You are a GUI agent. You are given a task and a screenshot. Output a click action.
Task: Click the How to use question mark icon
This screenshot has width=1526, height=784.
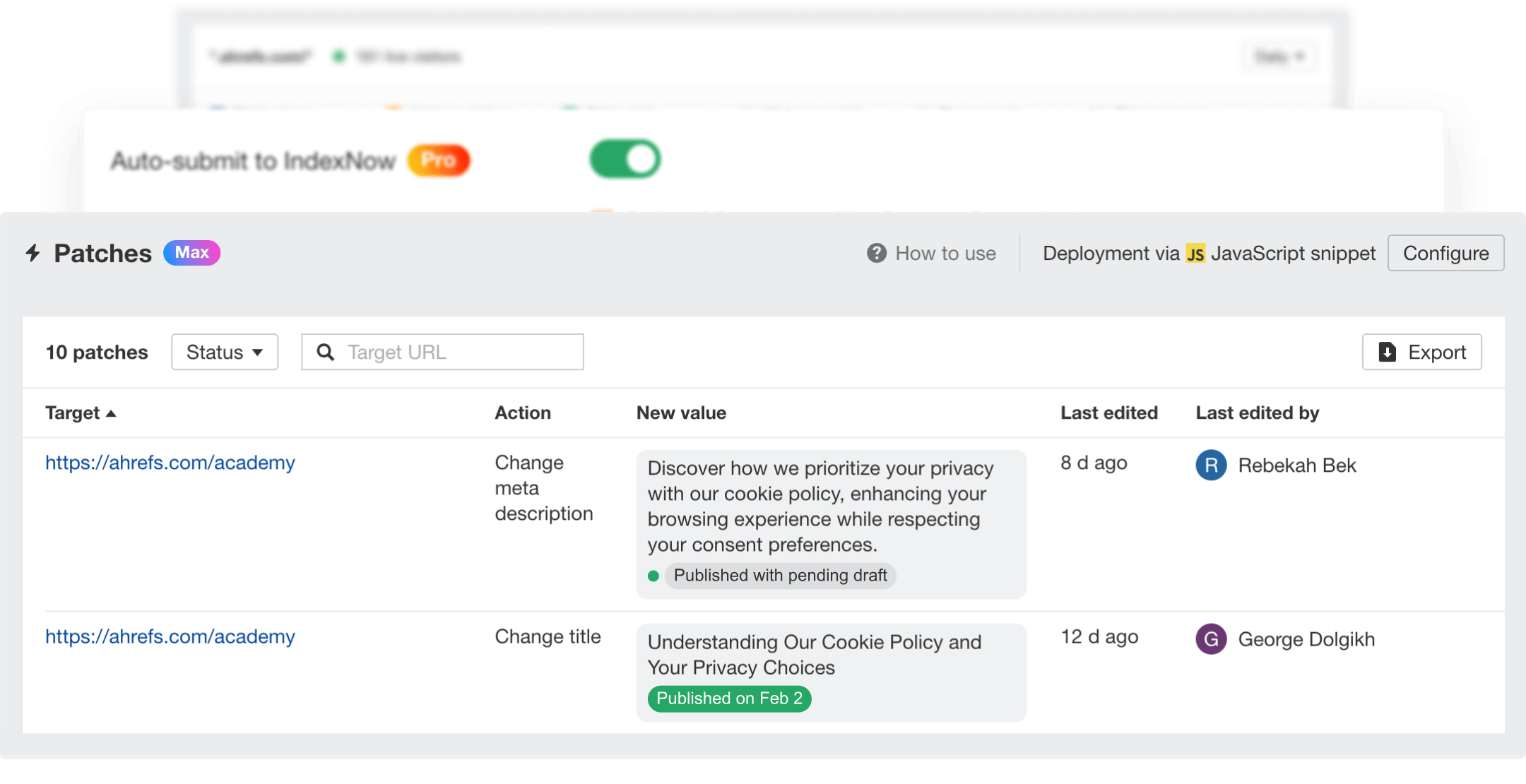(875, 253)
